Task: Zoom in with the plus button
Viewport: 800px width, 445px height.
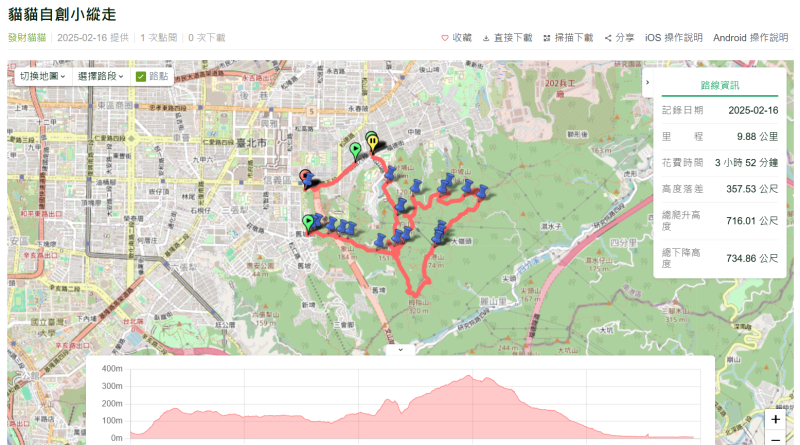Action: [x=776, y=419]
